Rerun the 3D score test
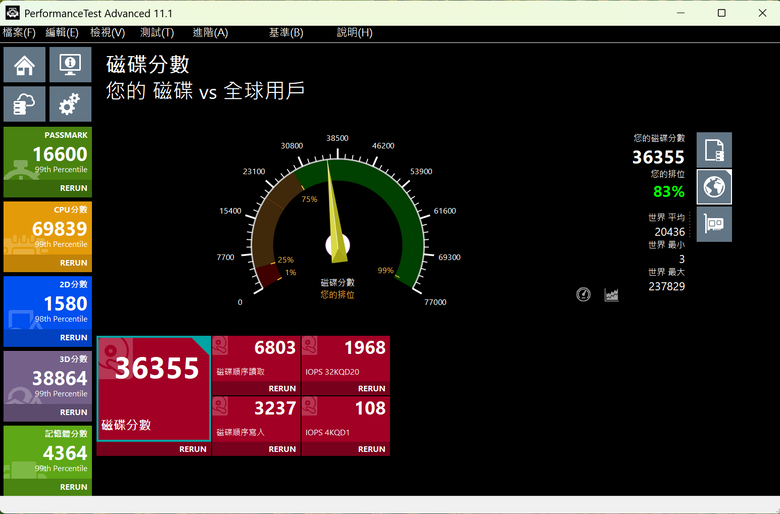Image resolution: width=780 pixels, height=514 pixels. pos(74,412)
